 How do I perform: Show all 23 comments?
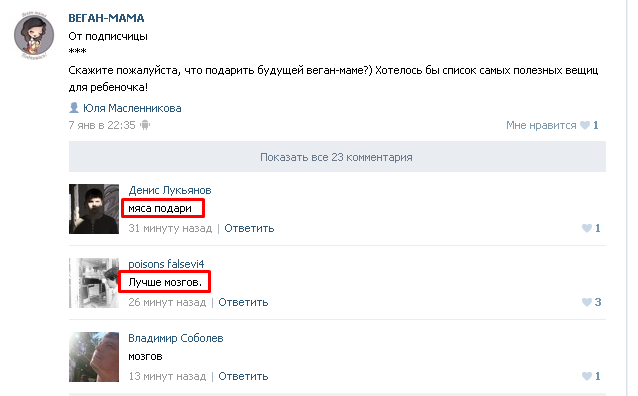click(x=337, y=157)
